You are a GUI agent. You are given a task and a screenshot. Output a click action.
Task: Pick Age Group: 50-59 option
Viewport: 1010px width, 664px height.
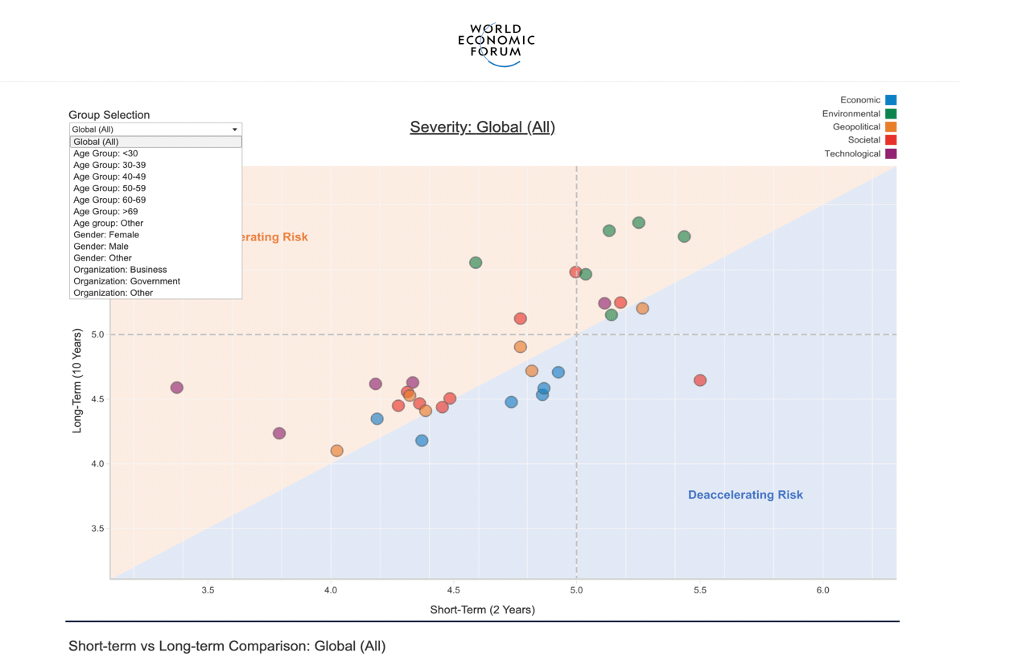coord(155,188)
